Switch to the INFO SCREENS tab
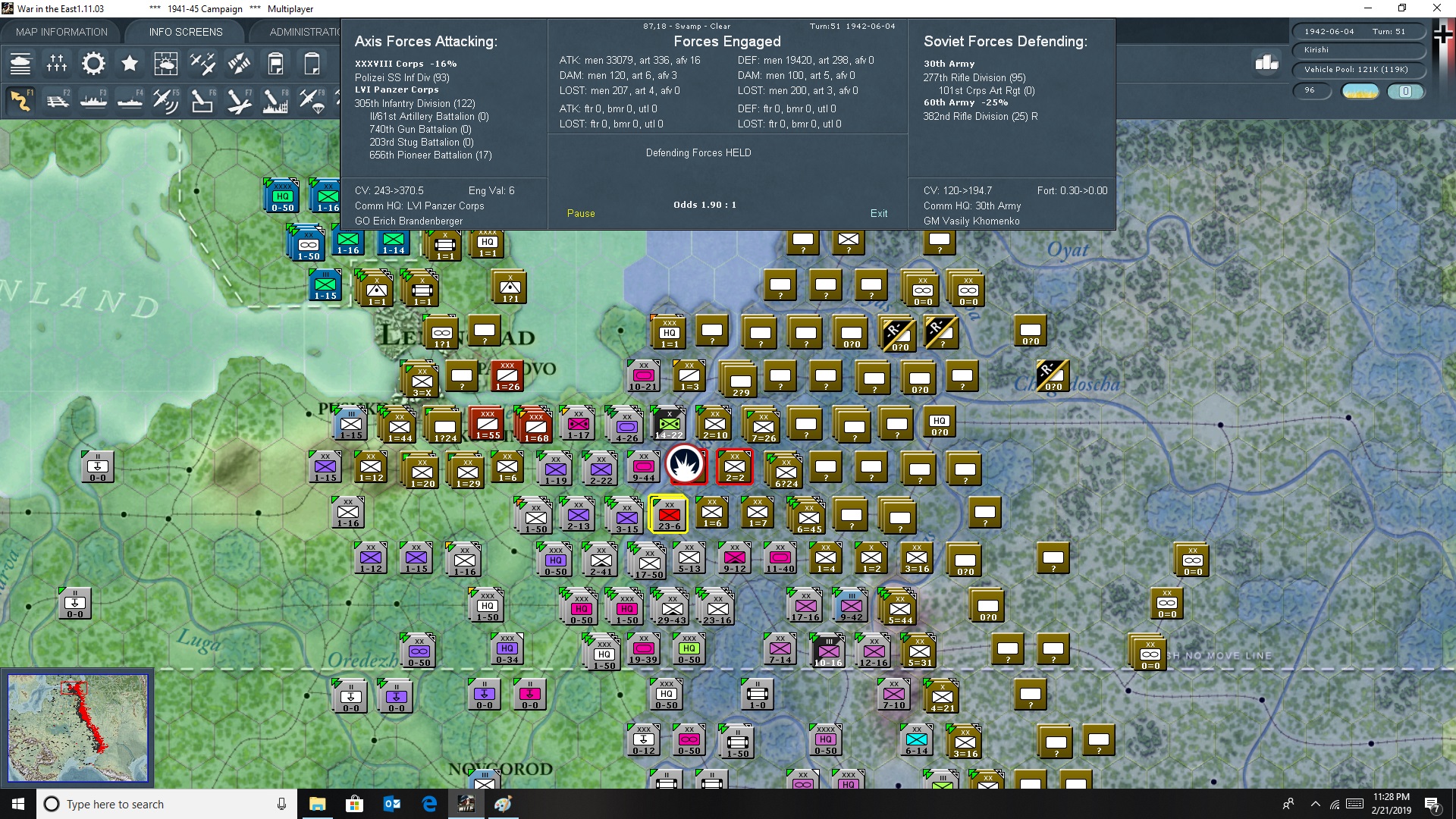This screenshot has height=819, width=1456. [186, 32]
